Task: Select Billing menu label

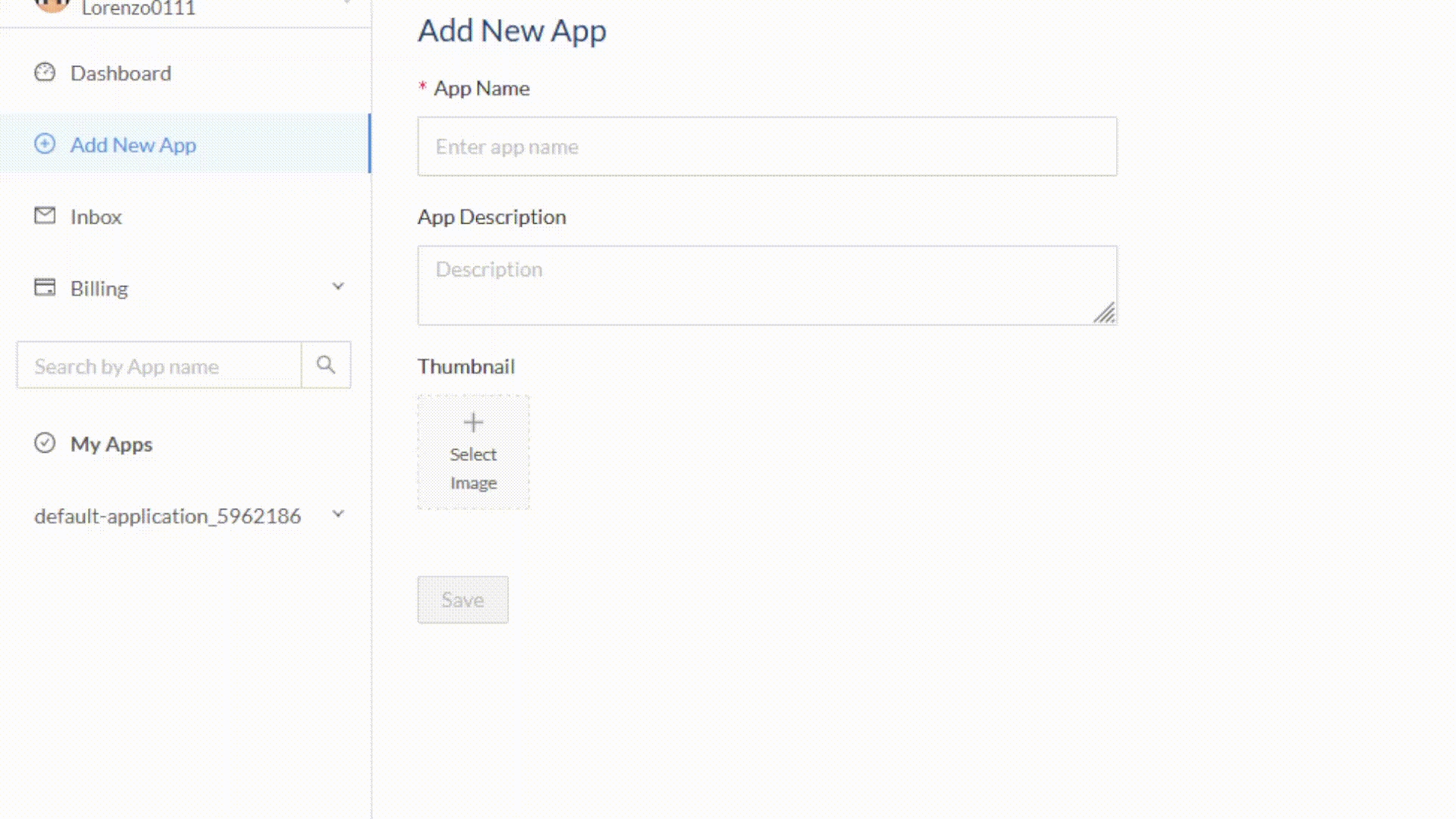Action: [x=99, y=289]
